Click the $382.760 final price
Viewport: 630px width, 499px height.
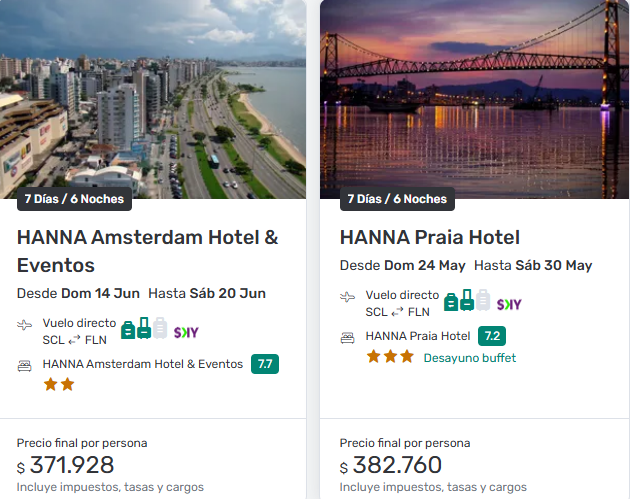tap(395, 465)
